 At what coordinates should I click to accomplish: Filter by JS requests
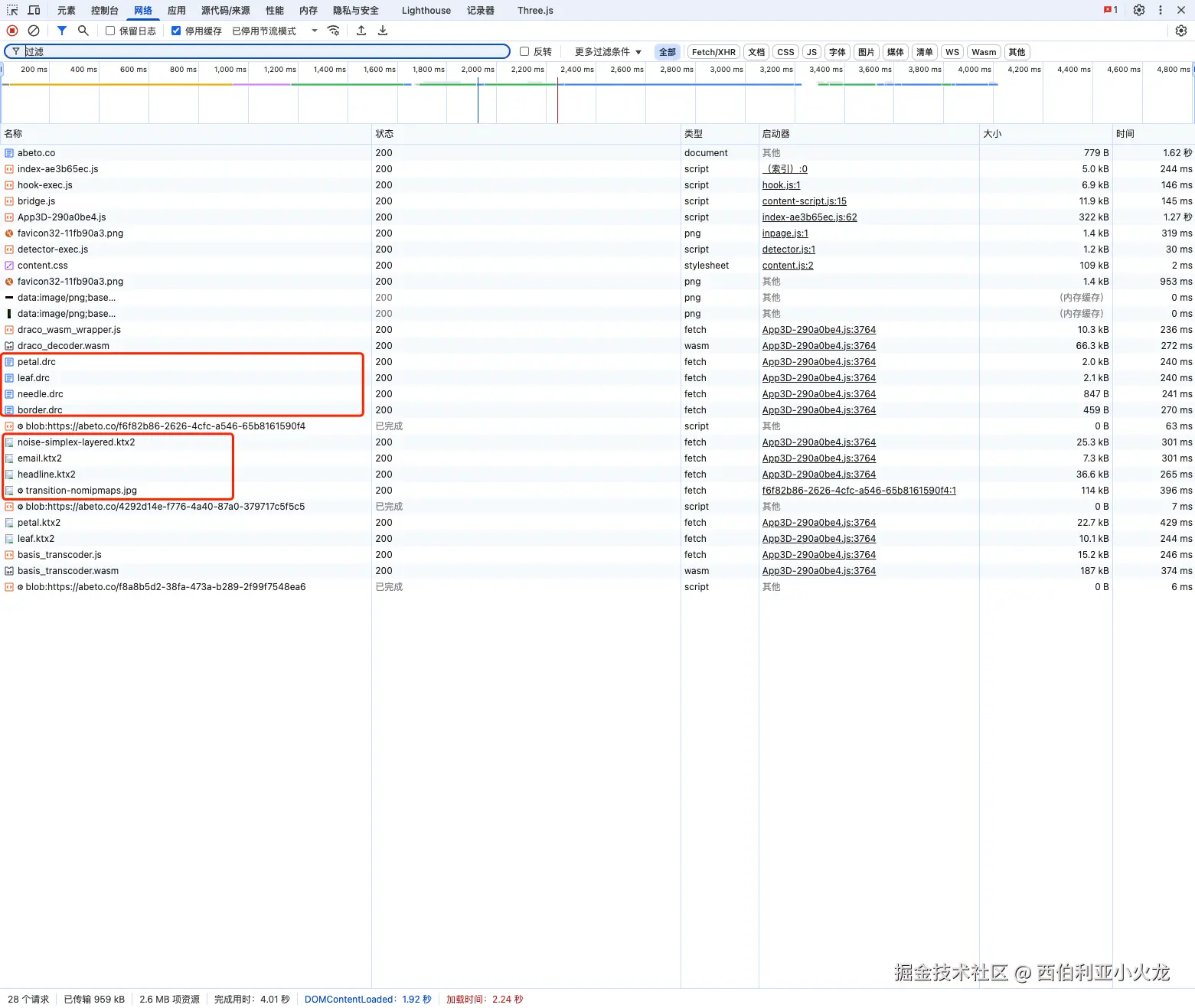pyautogui.click(x=811, y=52)
